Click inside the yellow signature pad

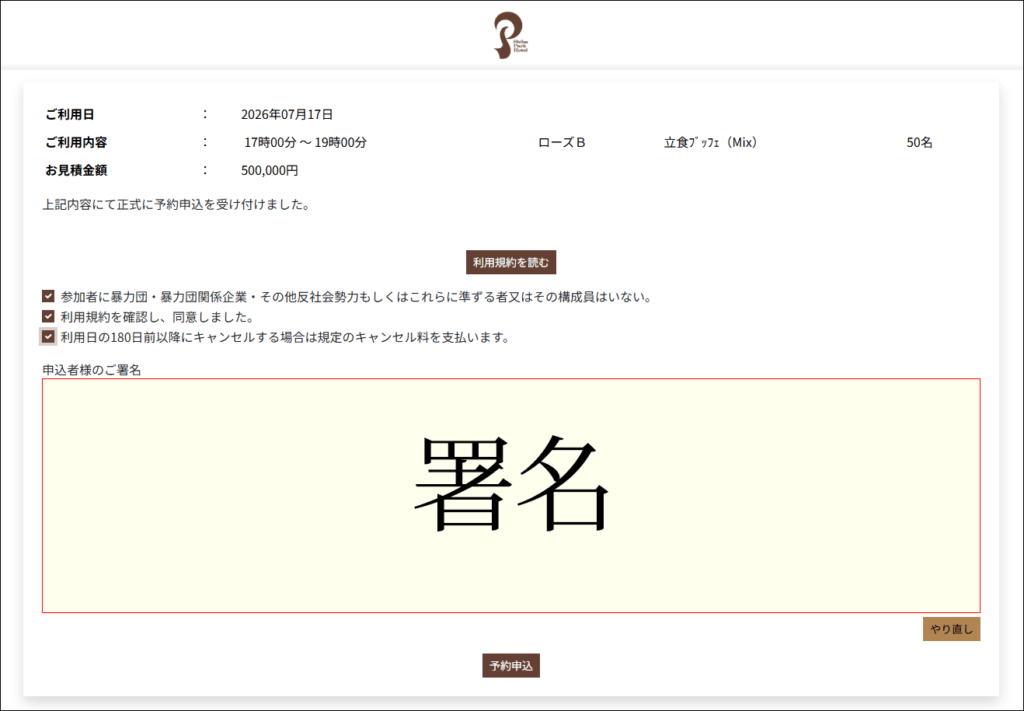[x=511, y=495]
